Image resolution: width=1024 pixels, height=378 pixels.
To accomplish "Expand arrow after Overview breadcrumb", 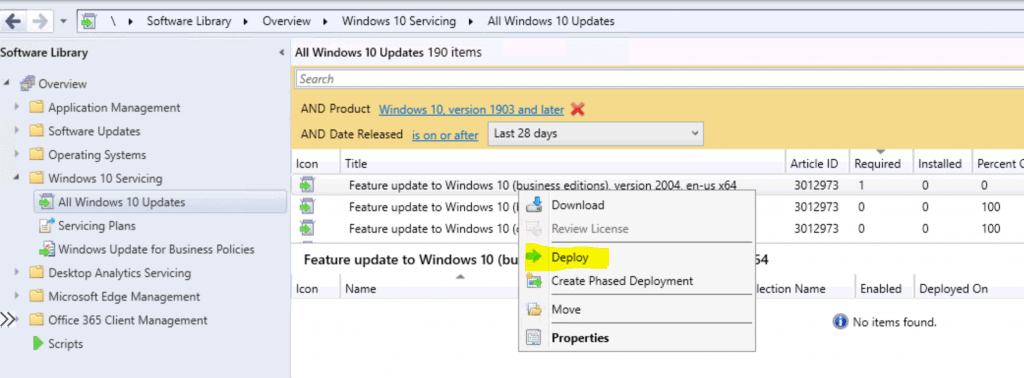I will tap(326, 22).
